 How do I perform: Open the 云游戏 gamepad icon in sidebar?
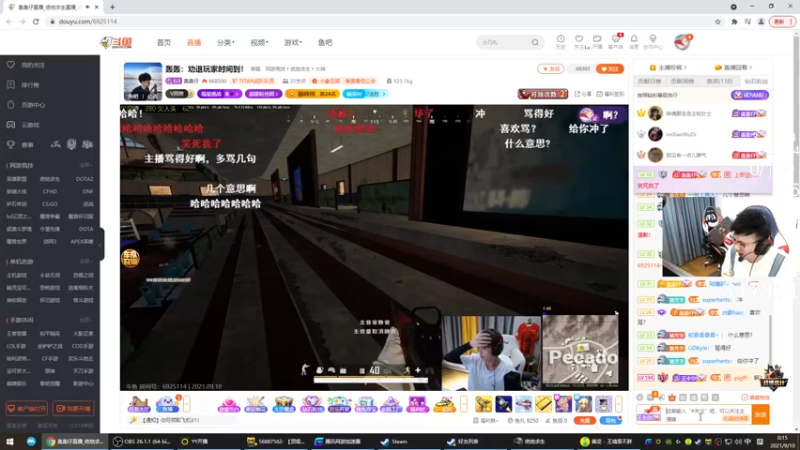(x=11, y=124)
